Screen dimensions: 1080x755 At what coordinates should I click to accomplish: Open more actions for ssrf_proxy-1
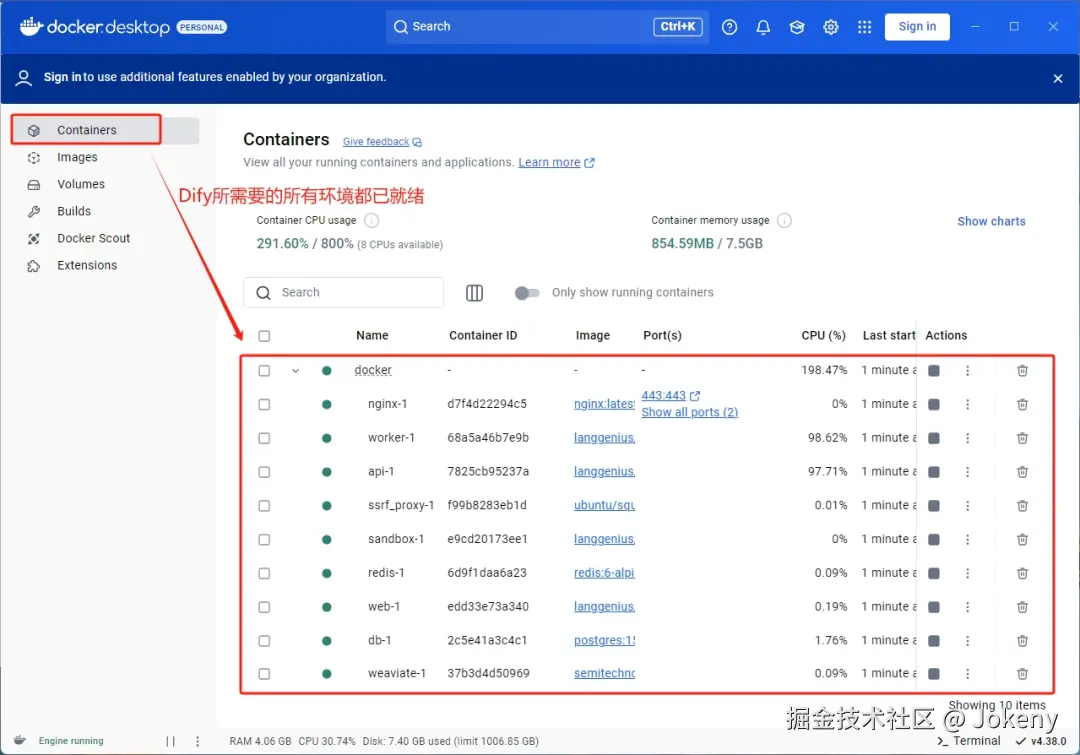point(968,506)
